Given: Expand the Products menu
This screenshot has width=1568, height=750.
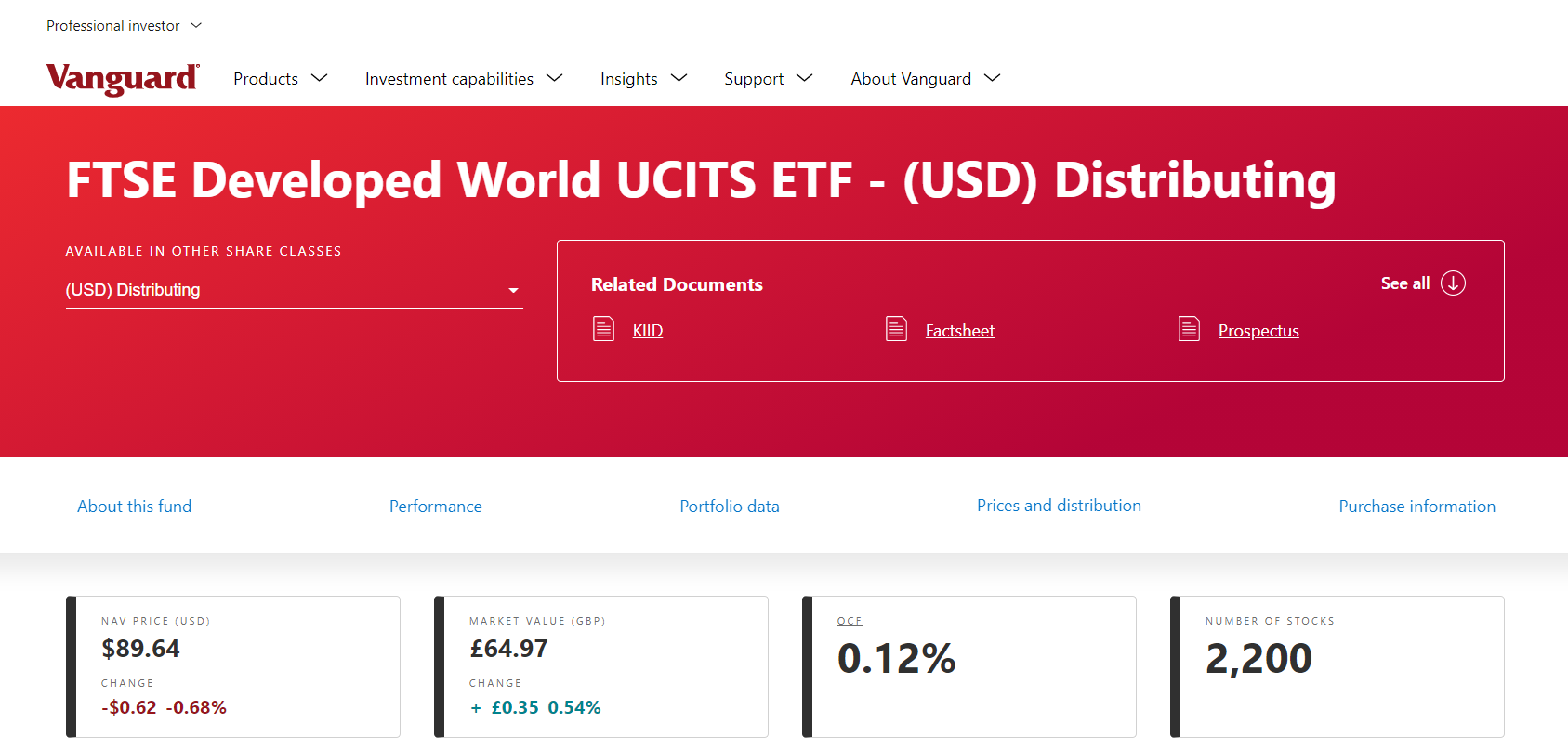Looking at the screenshot, I should (280, 79).
